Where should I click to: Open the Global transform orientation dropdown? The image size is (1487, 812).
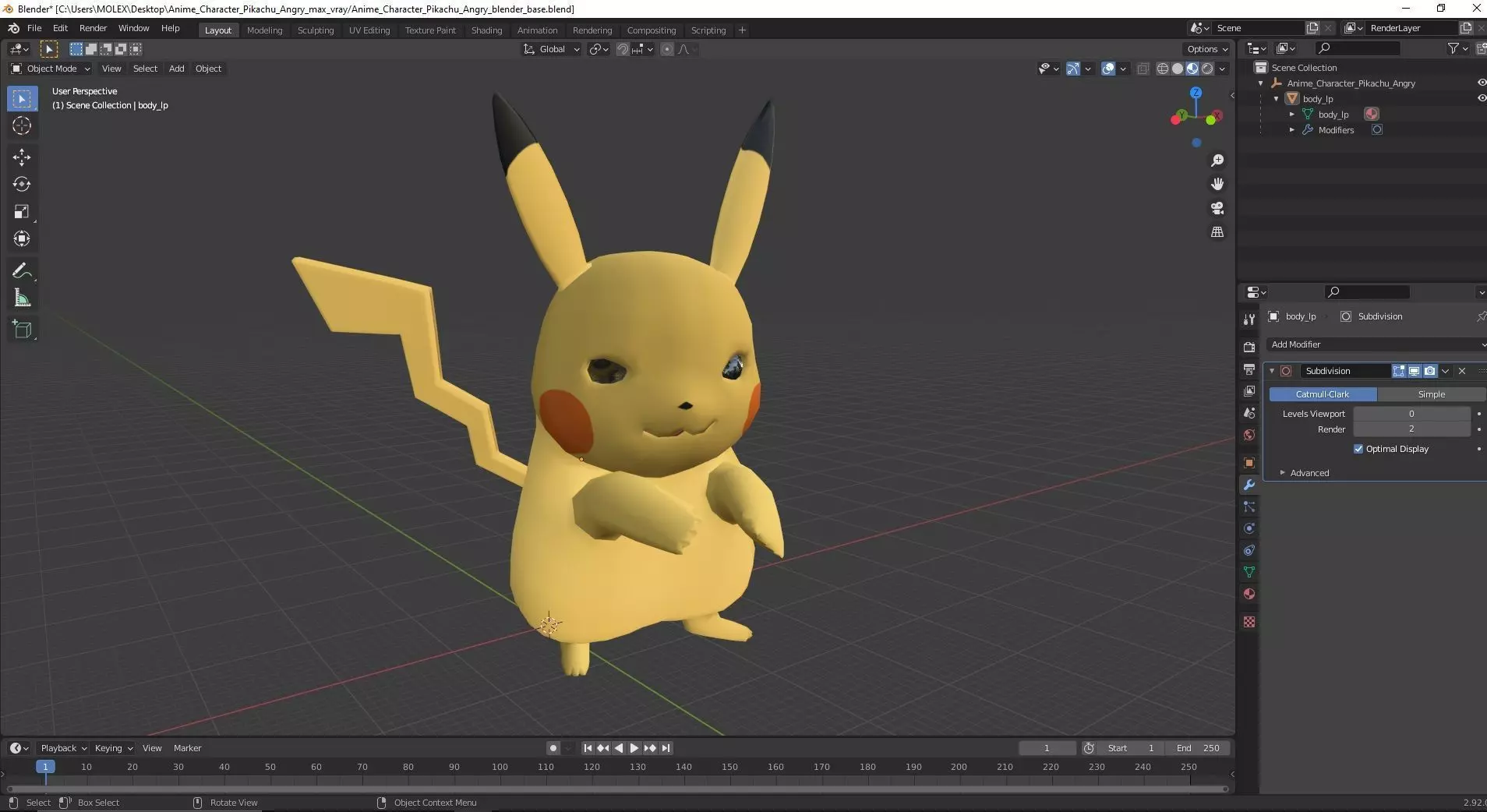tap(552, 49)
